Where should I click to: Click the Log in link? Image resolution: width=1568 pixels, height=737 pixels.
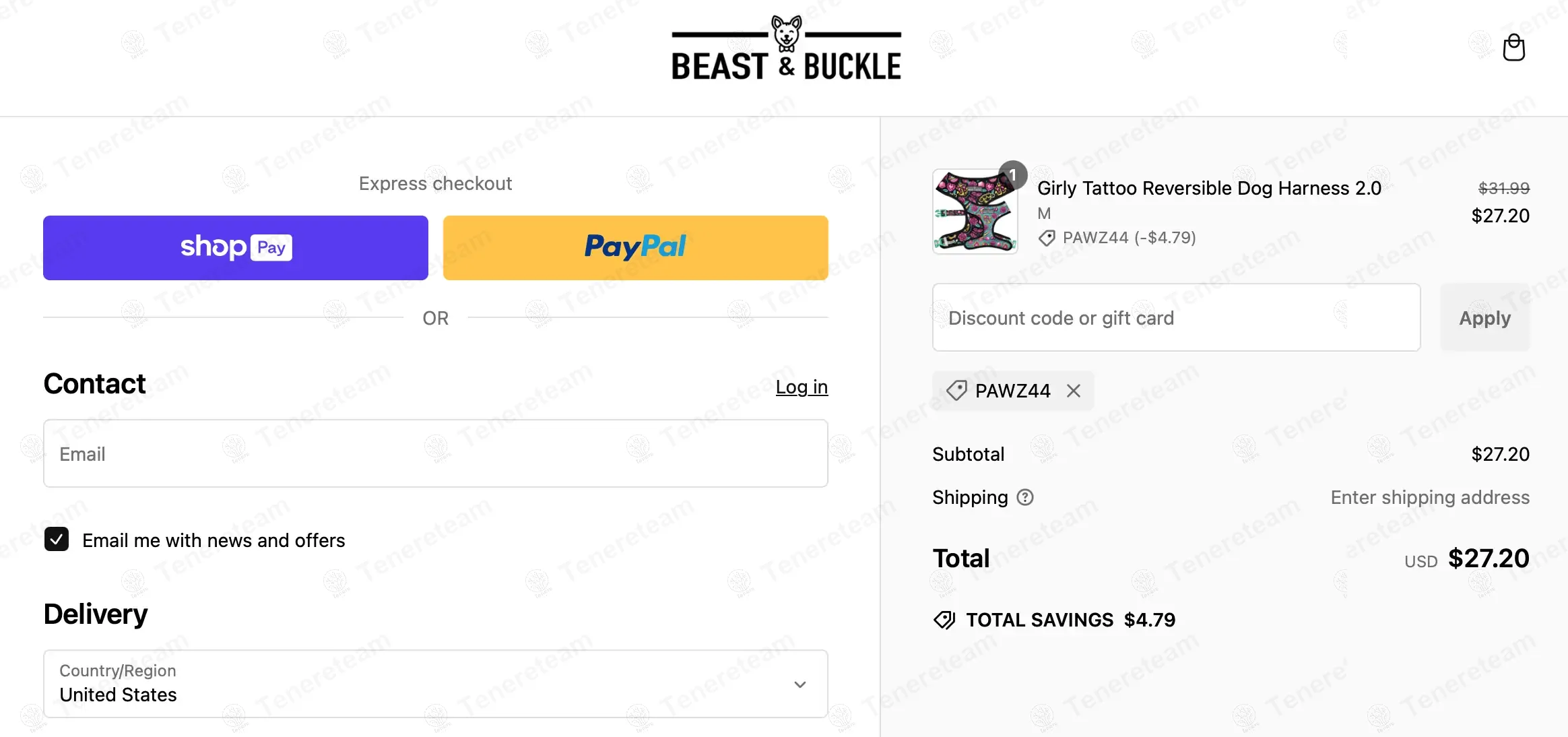pos(802,387)
